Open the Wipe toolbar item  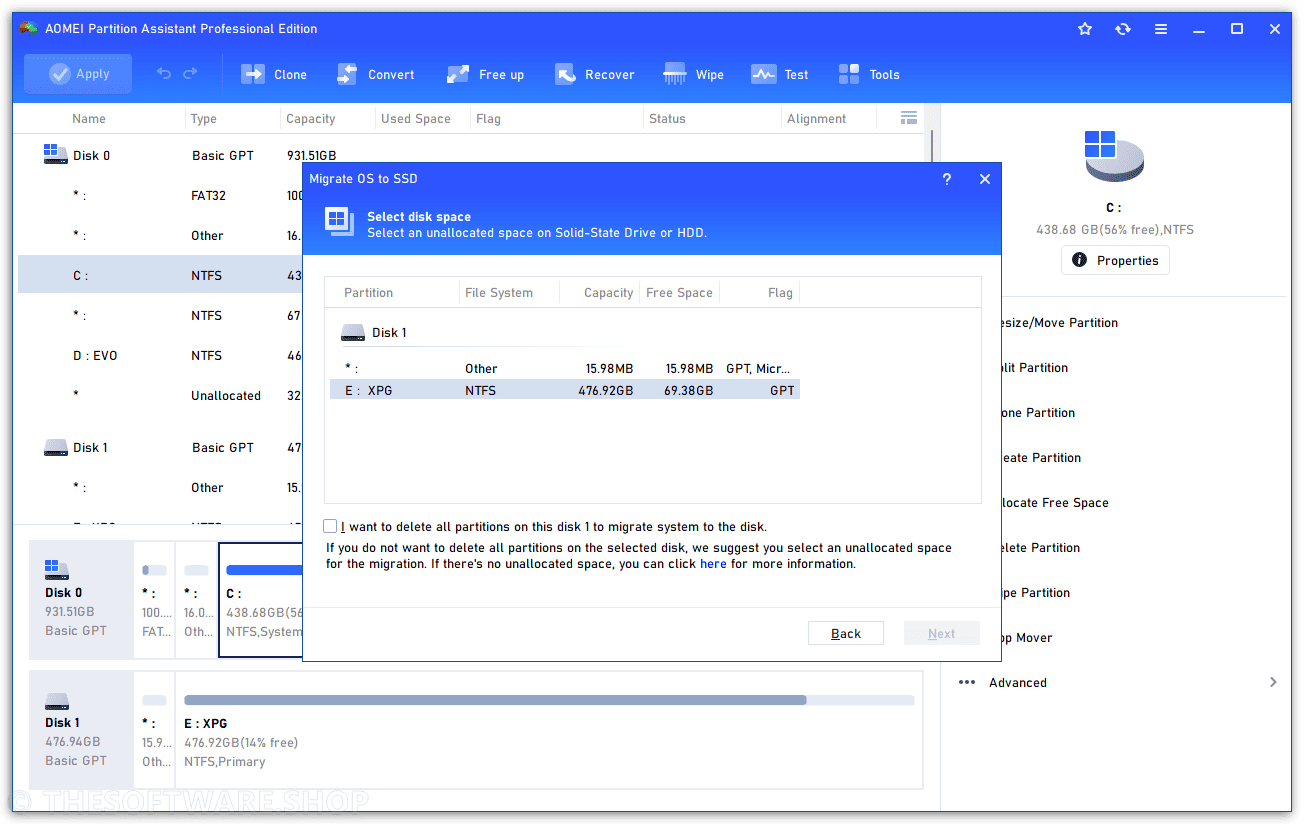tap(693, 74)
